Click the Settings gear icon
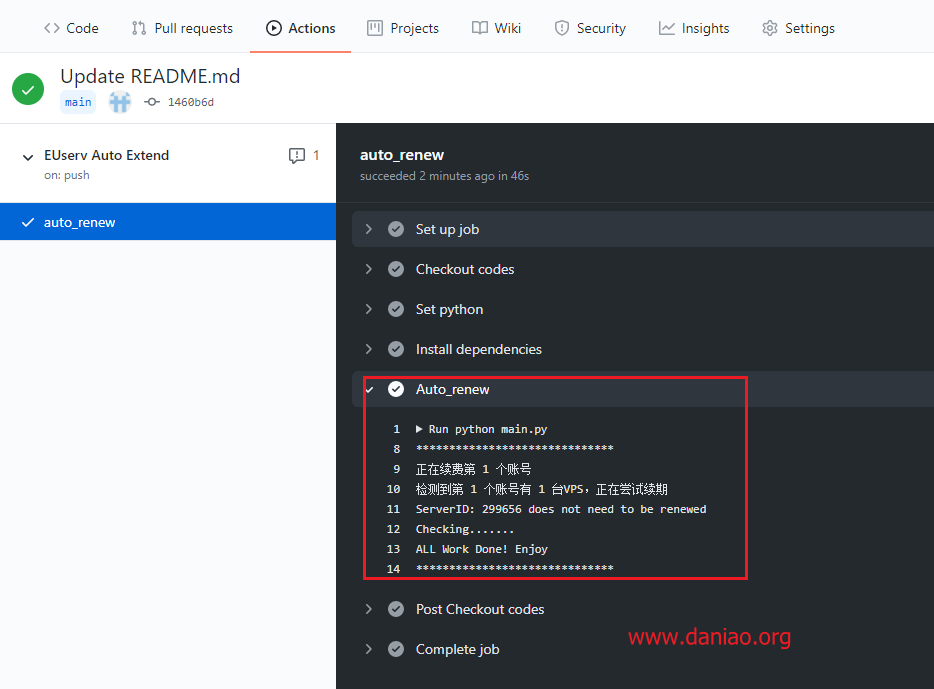This screenshot has width=934, height=689. [x=770, y=28]
